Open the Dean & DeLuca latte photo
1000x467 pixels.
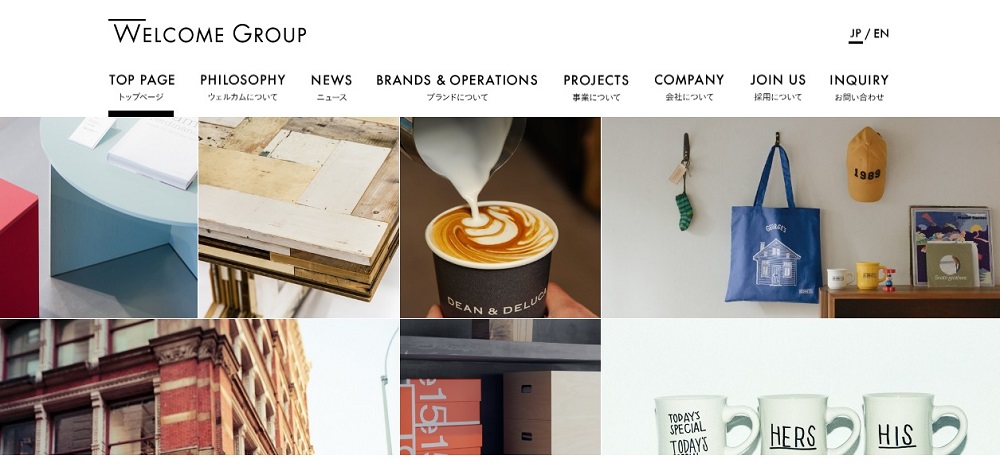501,217
